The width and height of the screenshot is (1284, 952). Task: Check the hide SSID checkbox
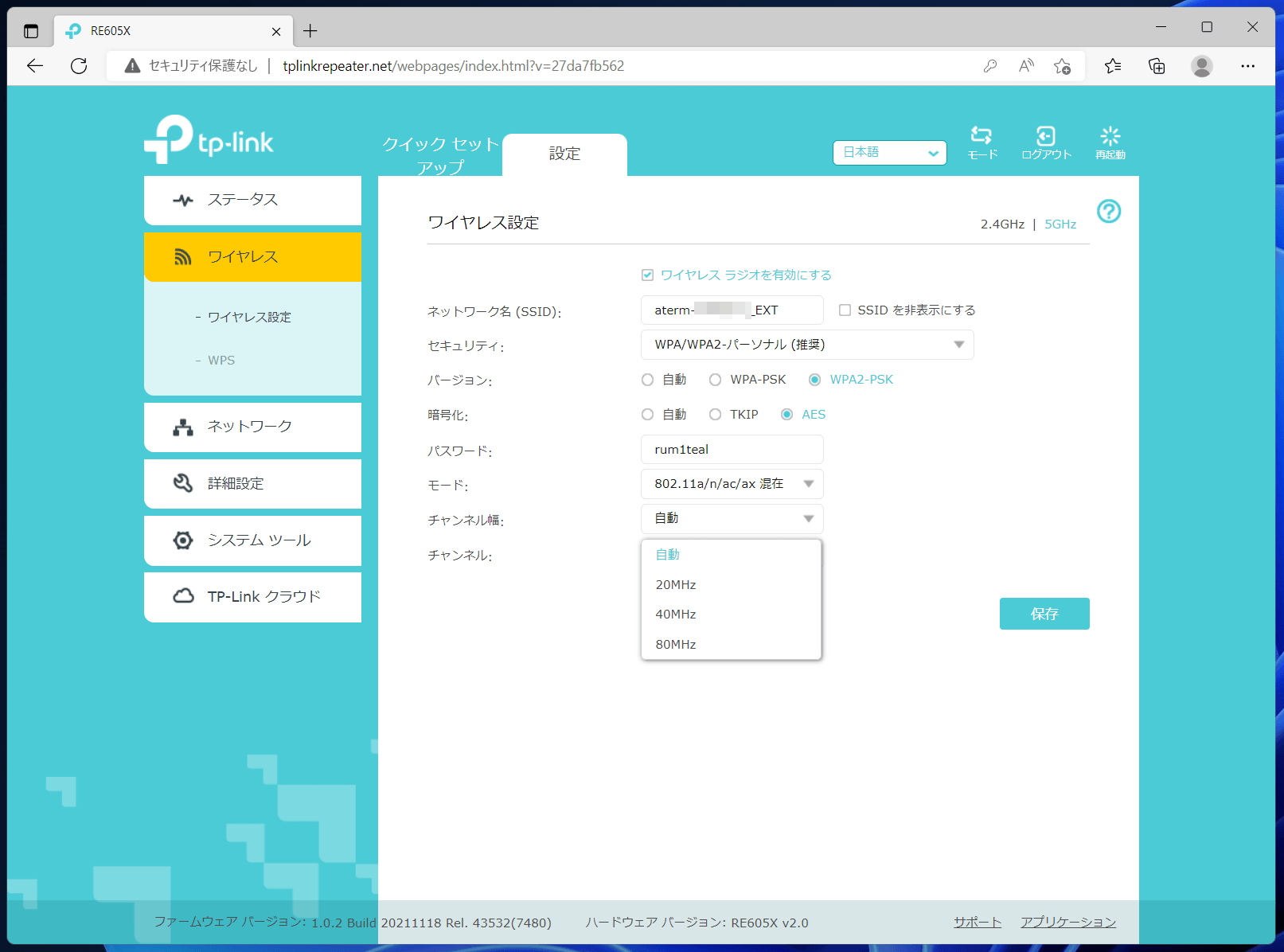pyautogui.click(x=845, y=310)
